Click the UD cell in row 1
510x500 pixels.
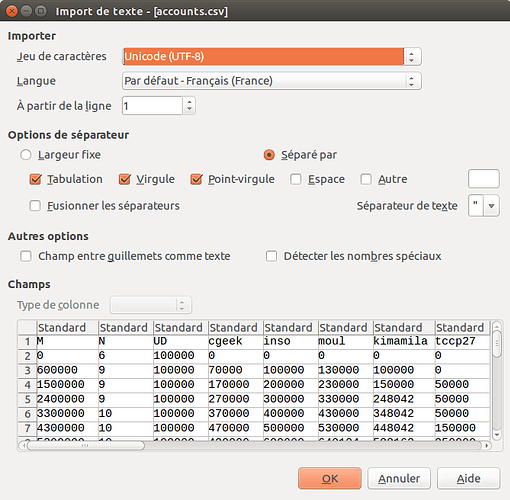pyautogui.click(x=180, y=342)
